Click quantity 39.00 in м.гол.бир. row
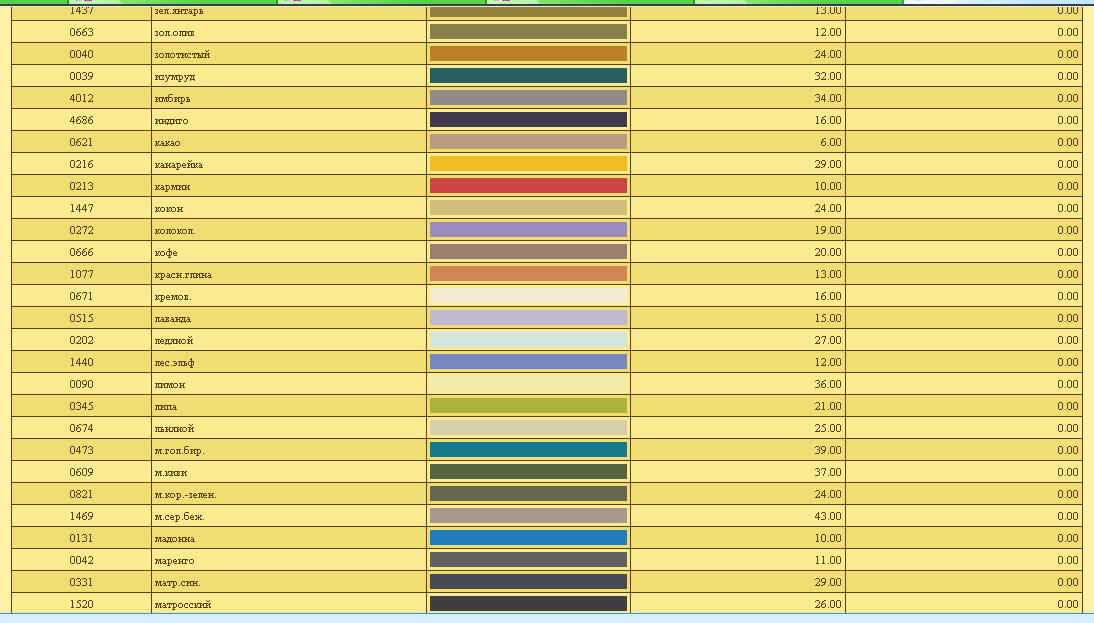This screenshot has height=623, width=1094. point(827,450)
